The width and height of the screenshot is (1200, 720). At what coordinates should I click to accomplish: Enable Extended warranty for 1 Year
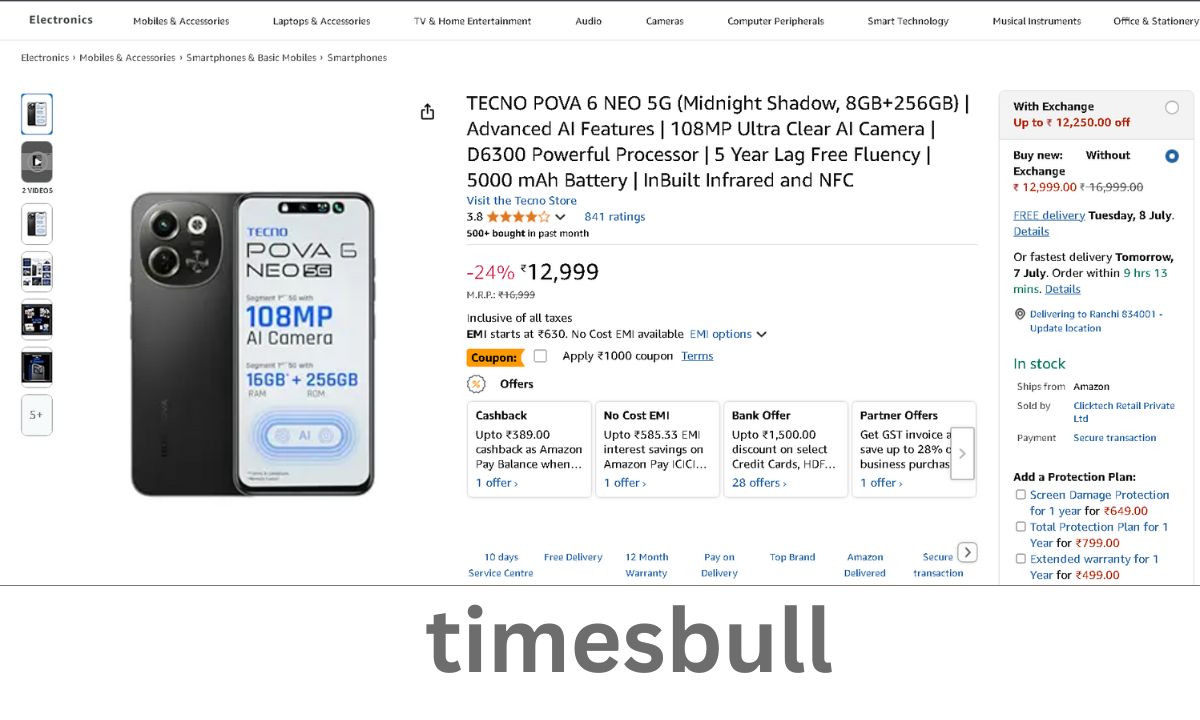tap(1020, 559)
